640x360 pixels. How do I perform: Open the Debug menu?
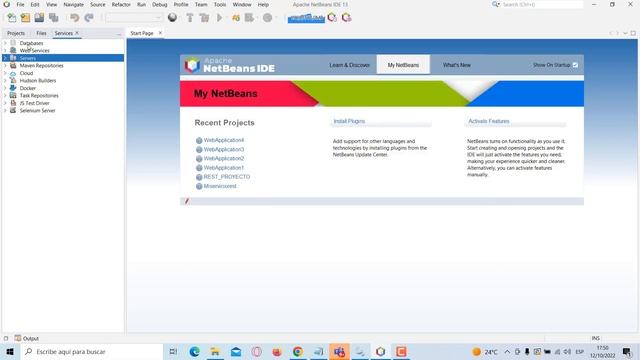160,4
